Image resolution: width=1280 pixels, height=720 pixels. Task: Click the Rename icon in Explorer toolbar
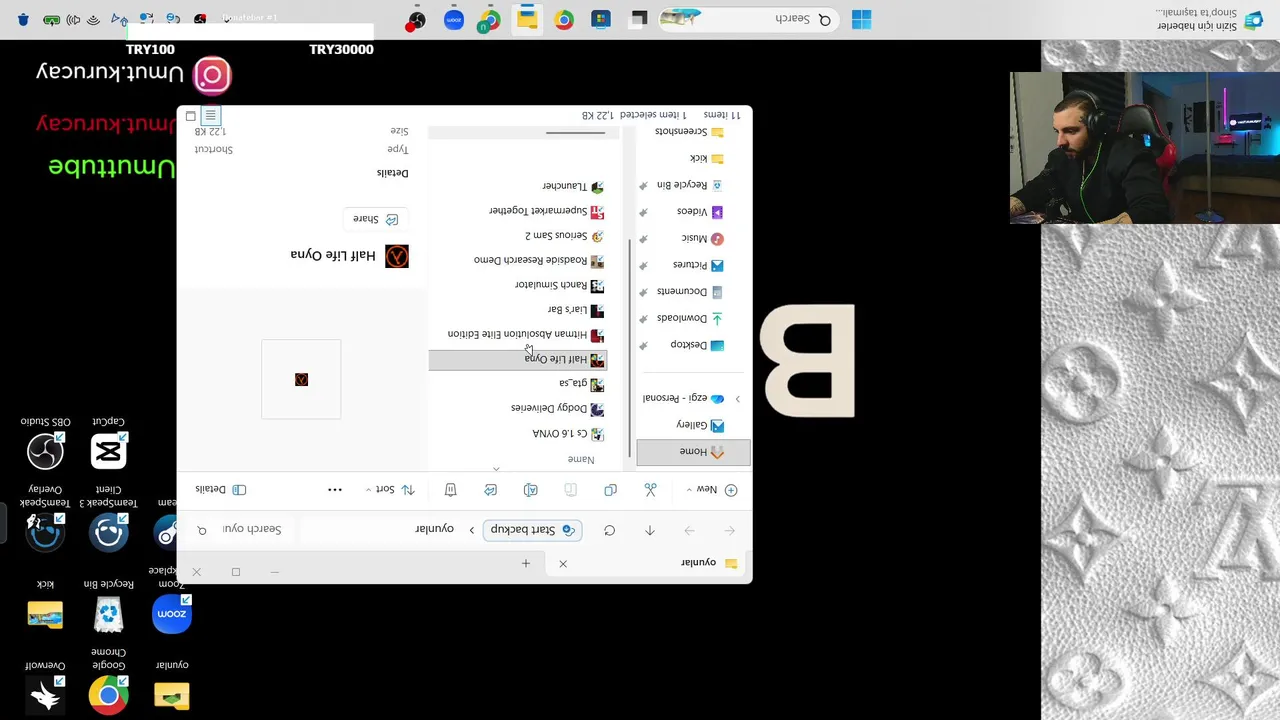[x=530, y=490]
